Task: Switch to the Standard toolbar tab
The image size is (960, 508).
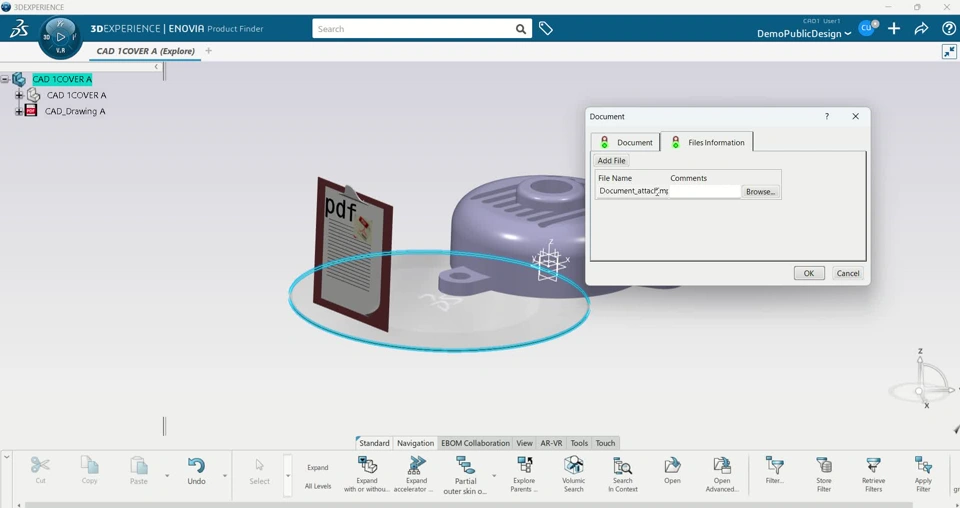Action: click(373, 443)
